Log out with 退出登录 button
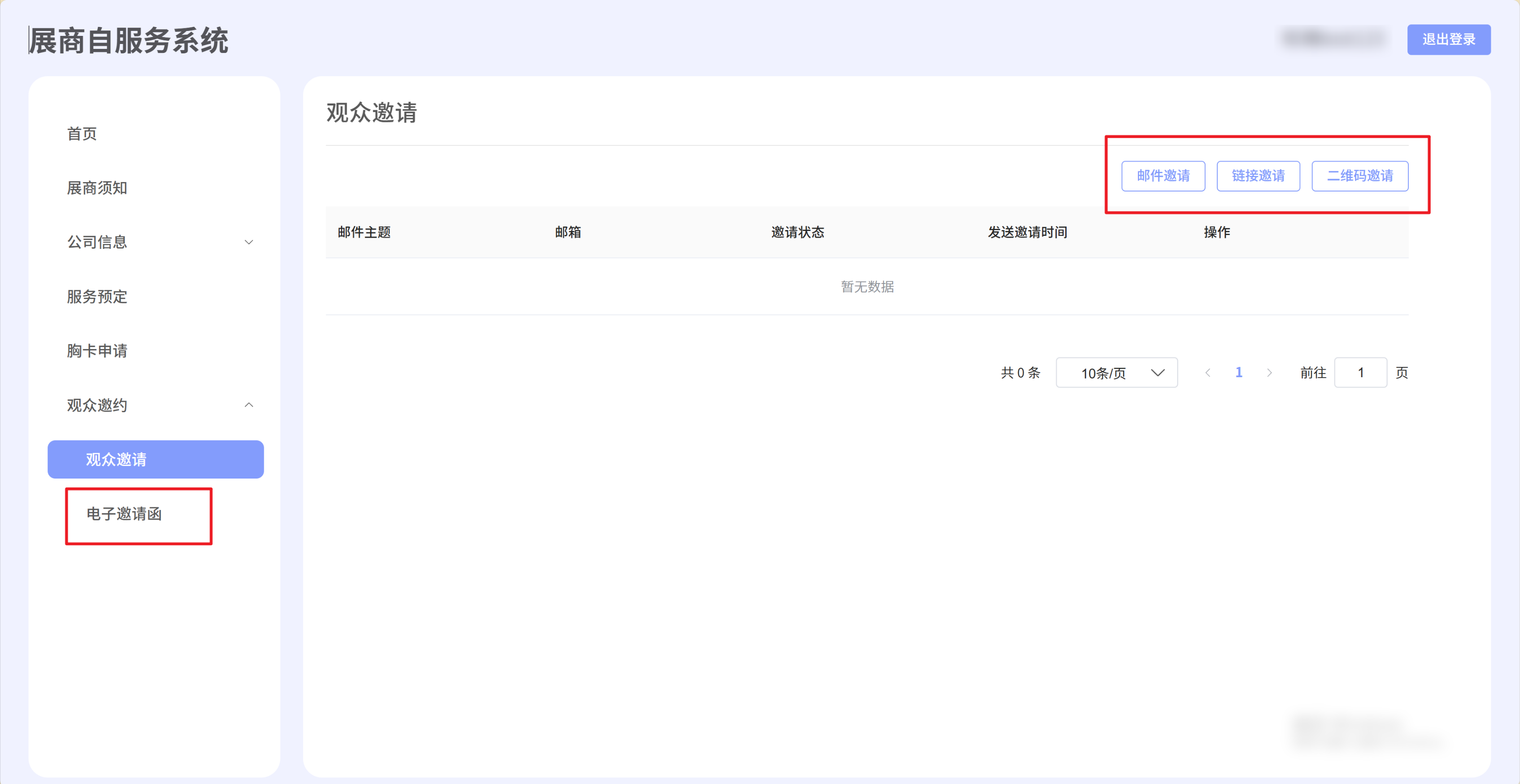This screenshot has height=784, width=1520. click(x=1448, y=39)
